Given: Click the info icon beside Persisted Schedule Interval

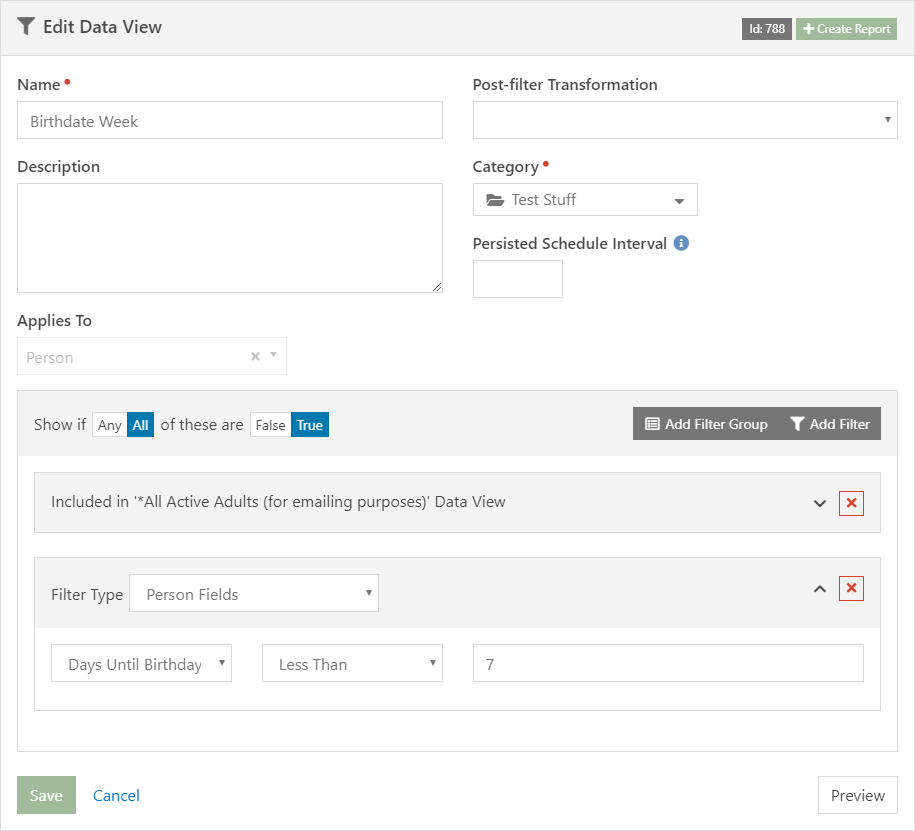Looking at the screenshot, I should coord(681,243).
